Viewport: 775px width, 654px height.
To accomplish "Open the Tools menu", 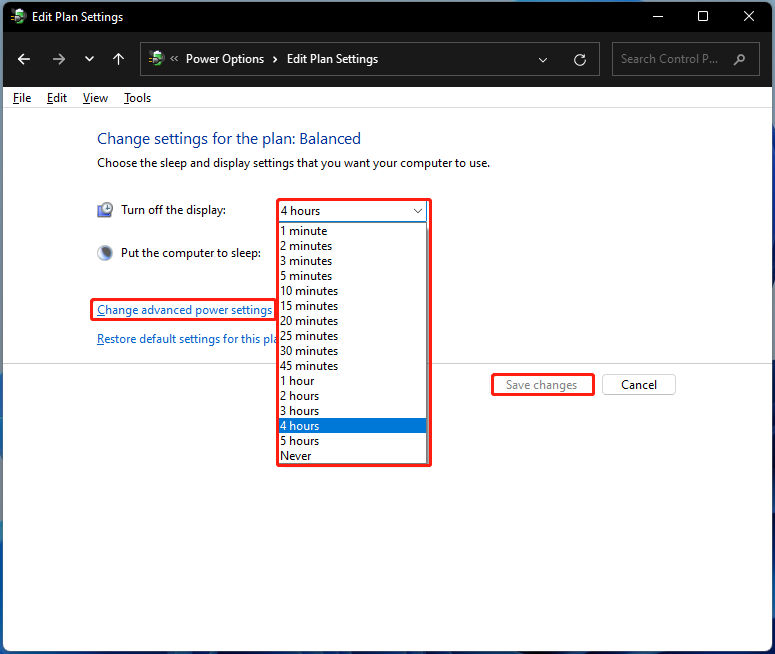I will tap(137, 98).
